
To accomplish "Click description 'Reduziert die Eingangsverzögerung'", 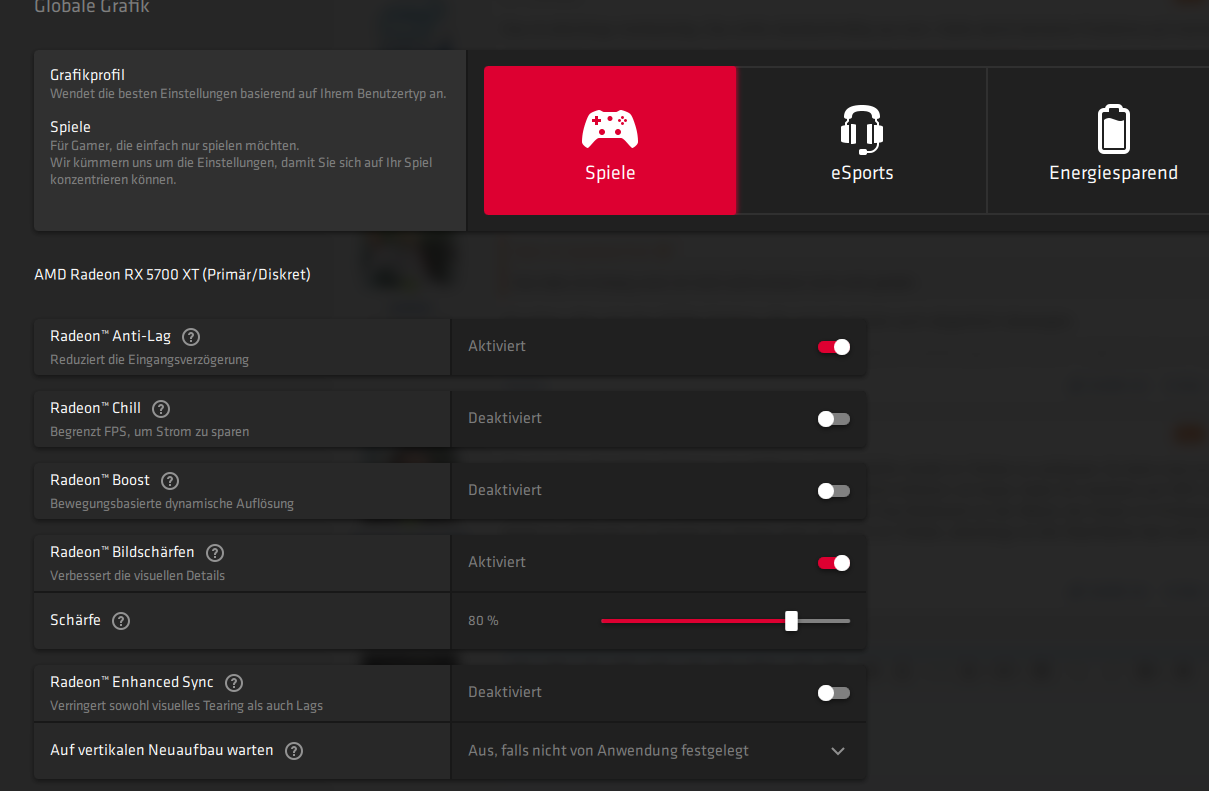I will pos(150,360).
